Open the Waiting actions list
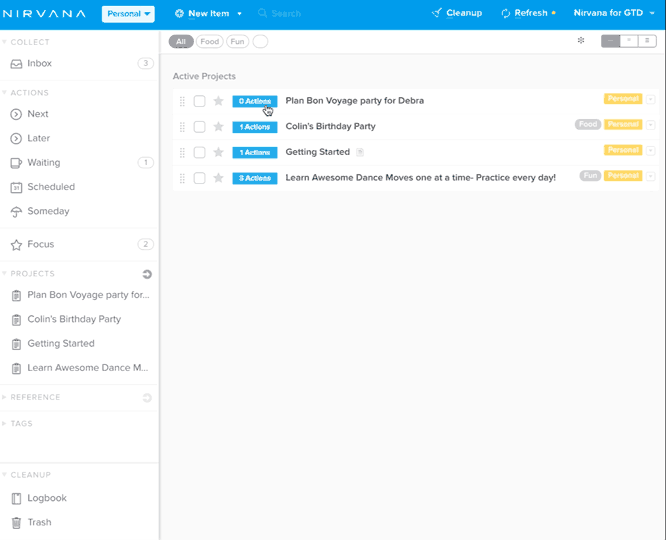Screen dimensions: 666x540 tap(43, 163)
